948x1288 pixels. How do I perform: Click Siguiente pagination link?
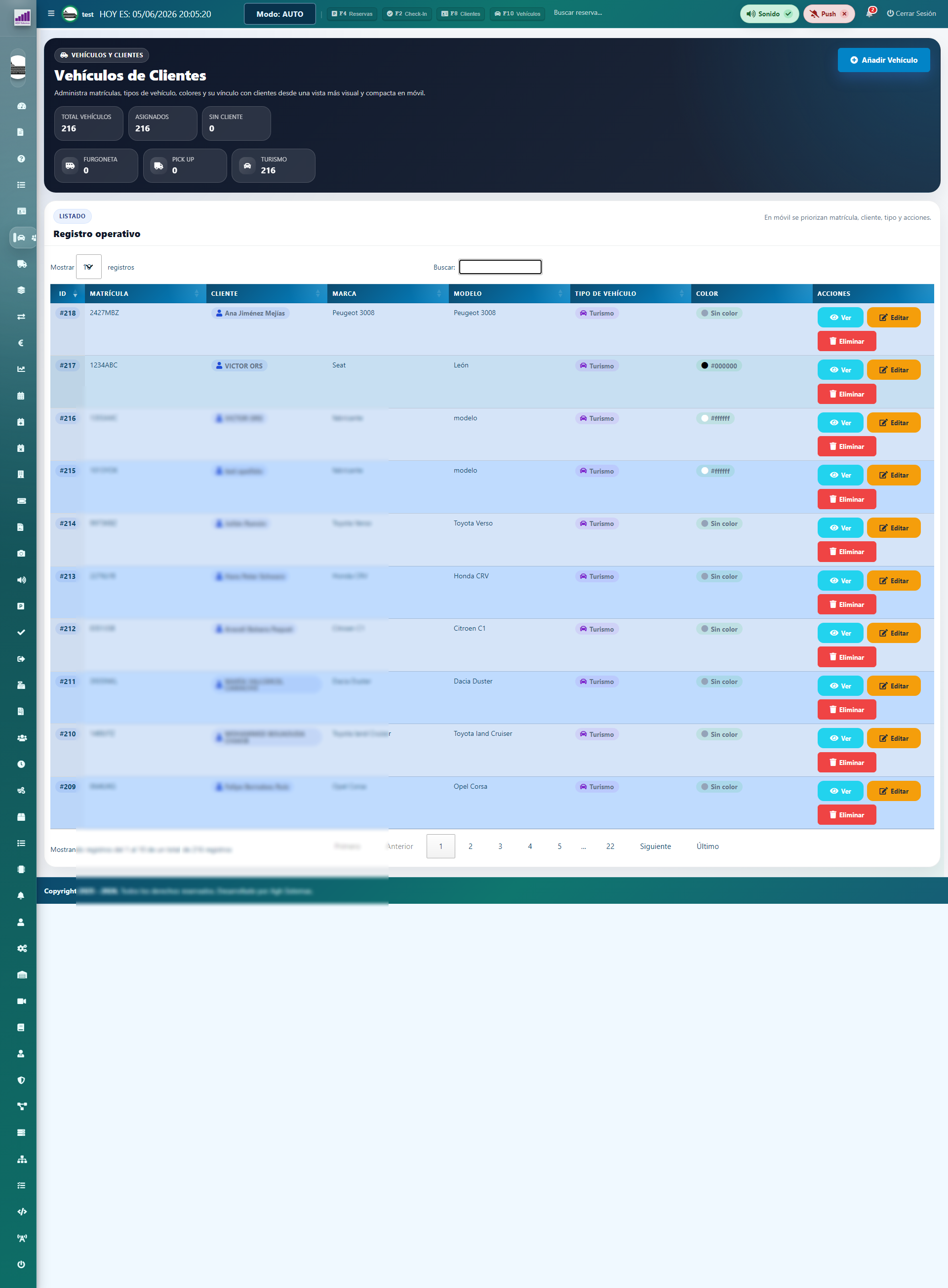click(655, 846)
